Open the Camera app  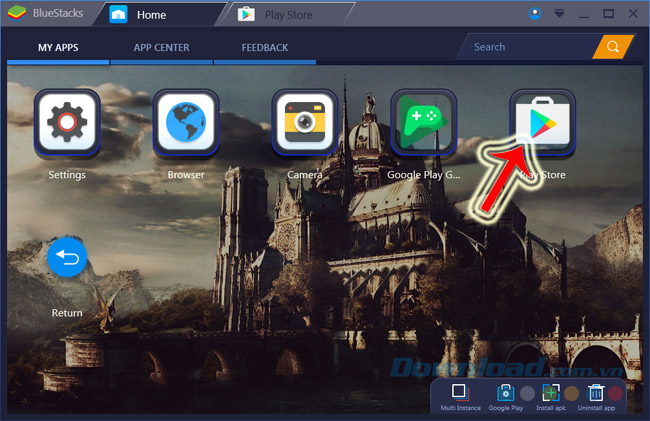coord(305,122)
